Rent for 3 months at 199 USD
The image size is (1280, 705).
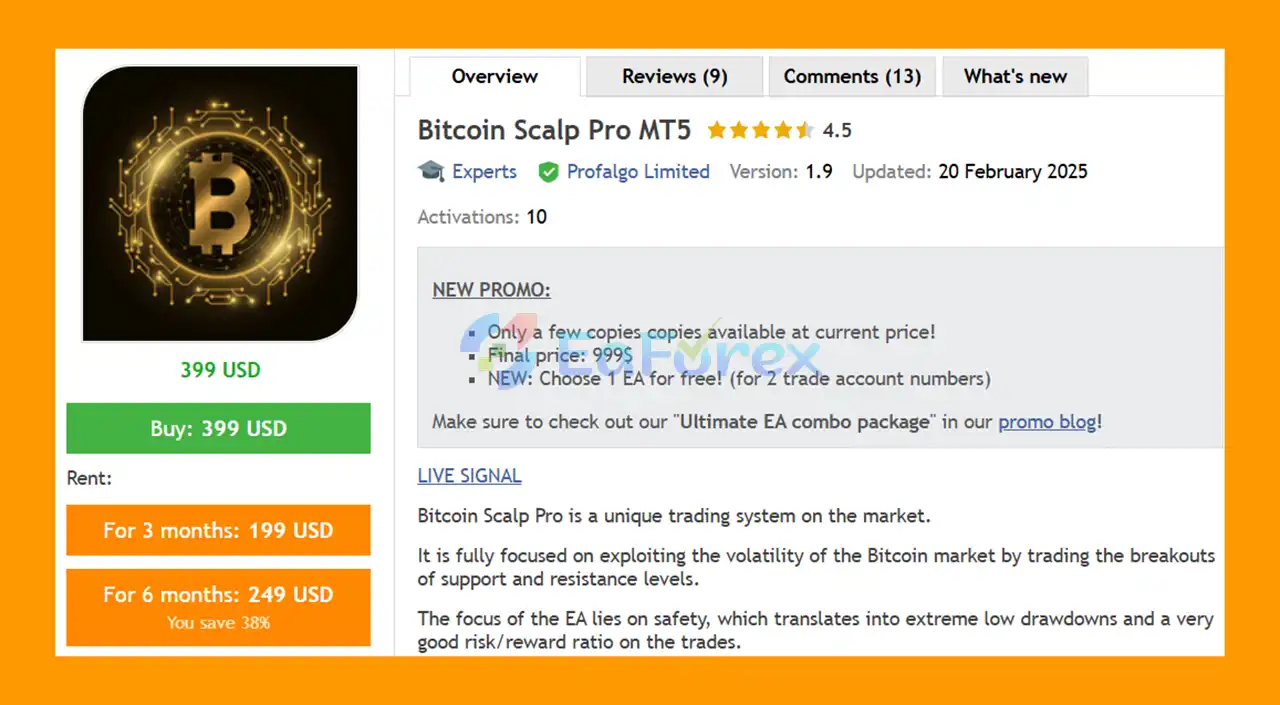218,530
